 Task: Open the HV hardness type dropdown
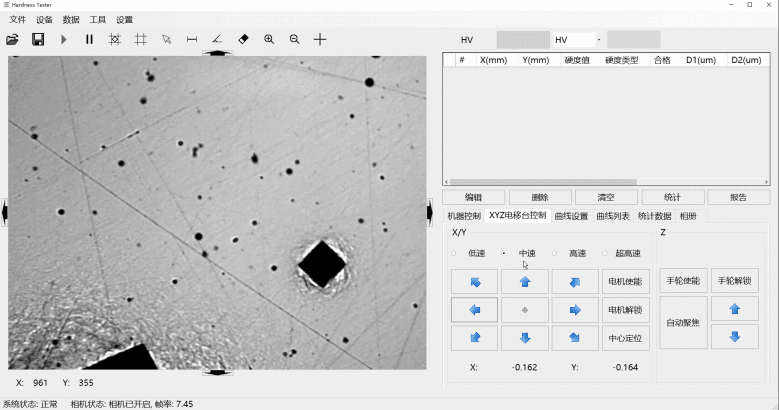573,40
